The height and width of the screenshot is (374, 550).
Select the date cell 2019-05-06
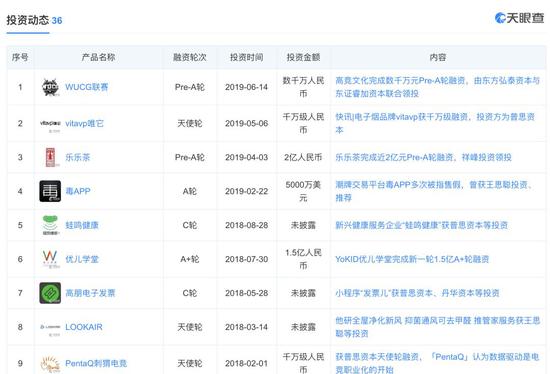pyautogui.click(x=247, y=123)
